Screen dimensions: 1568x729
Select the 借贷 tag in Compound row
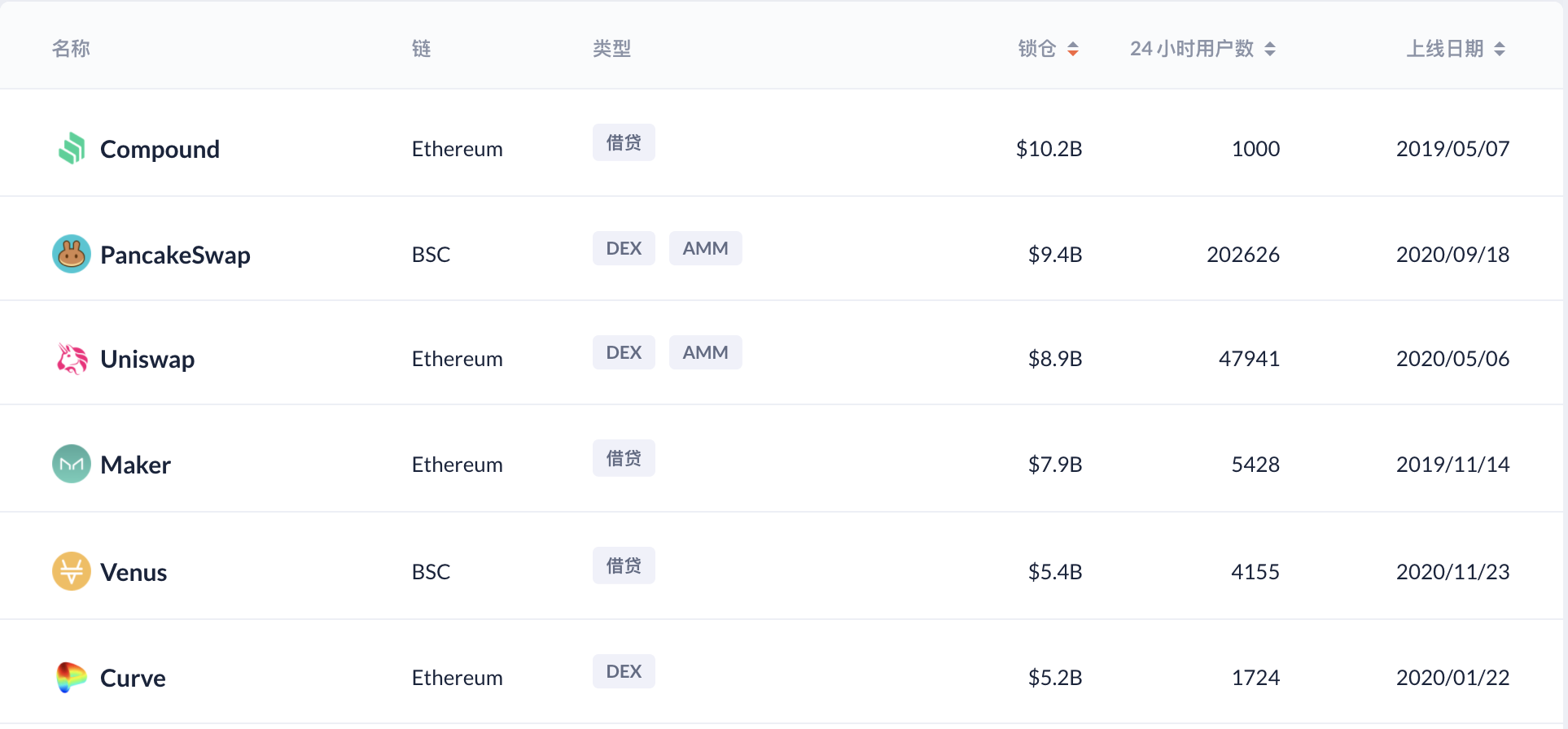pos(624,142)
